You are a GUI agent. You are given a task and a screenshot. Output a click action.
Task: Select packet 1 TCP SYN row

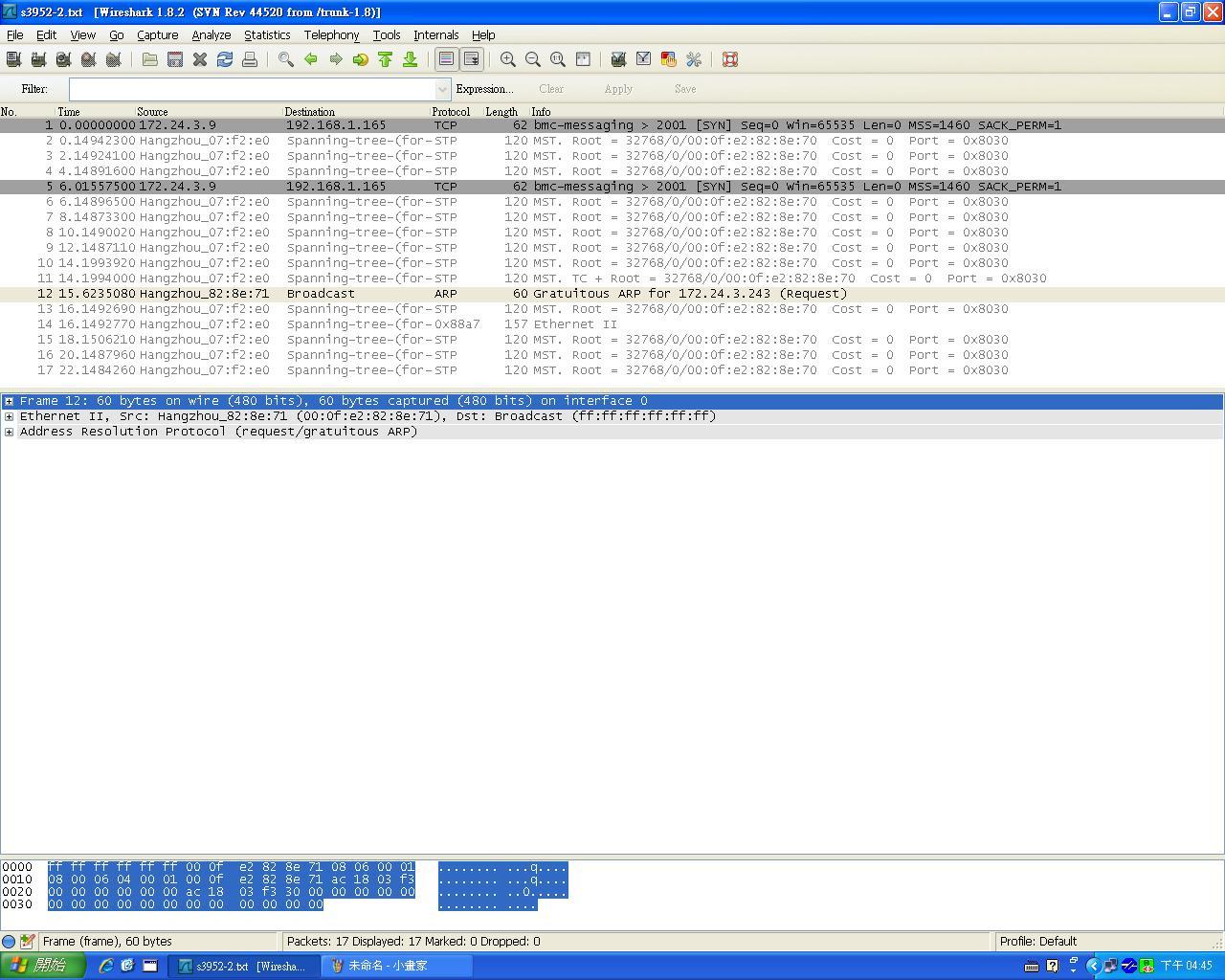[x=612, y=125]
